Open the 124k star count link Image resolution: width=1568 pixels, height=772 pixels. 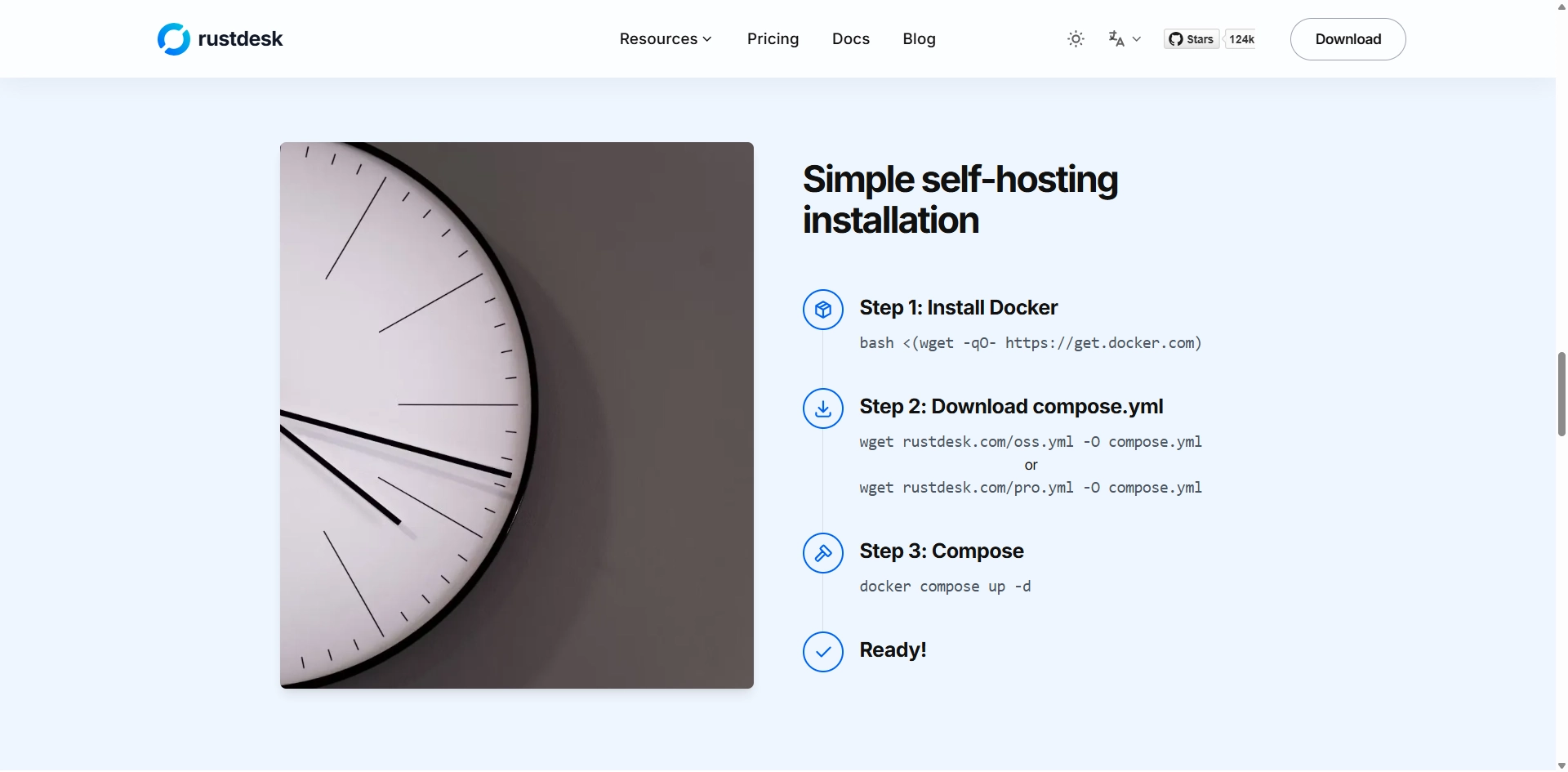[x=1241, y=39]
